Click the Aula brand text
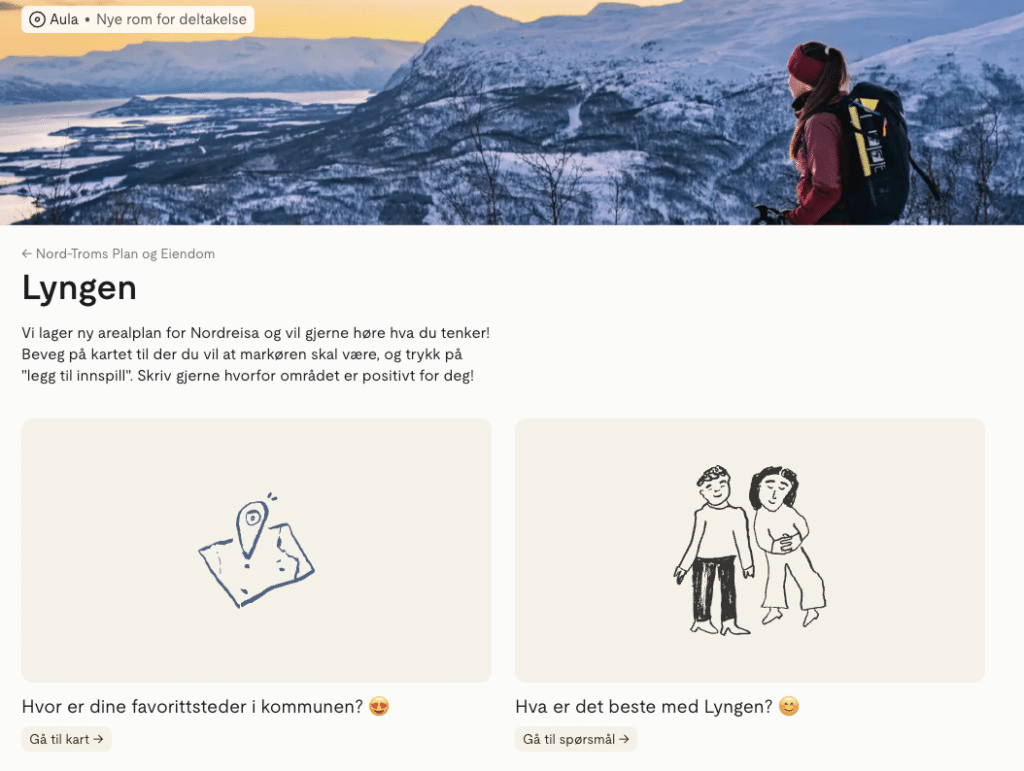This screenshot has height=771, width=1024. coord(64,20)
